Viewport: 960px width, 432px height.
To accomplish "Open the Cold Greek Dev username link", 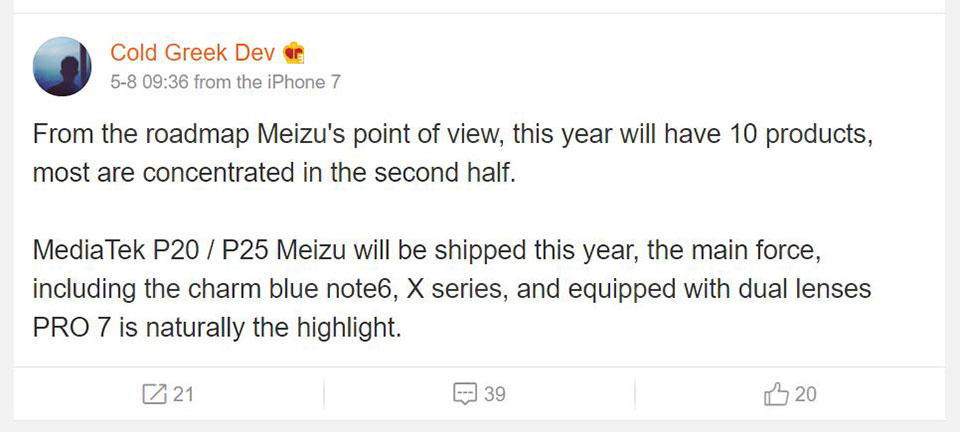I will [192, 52].
